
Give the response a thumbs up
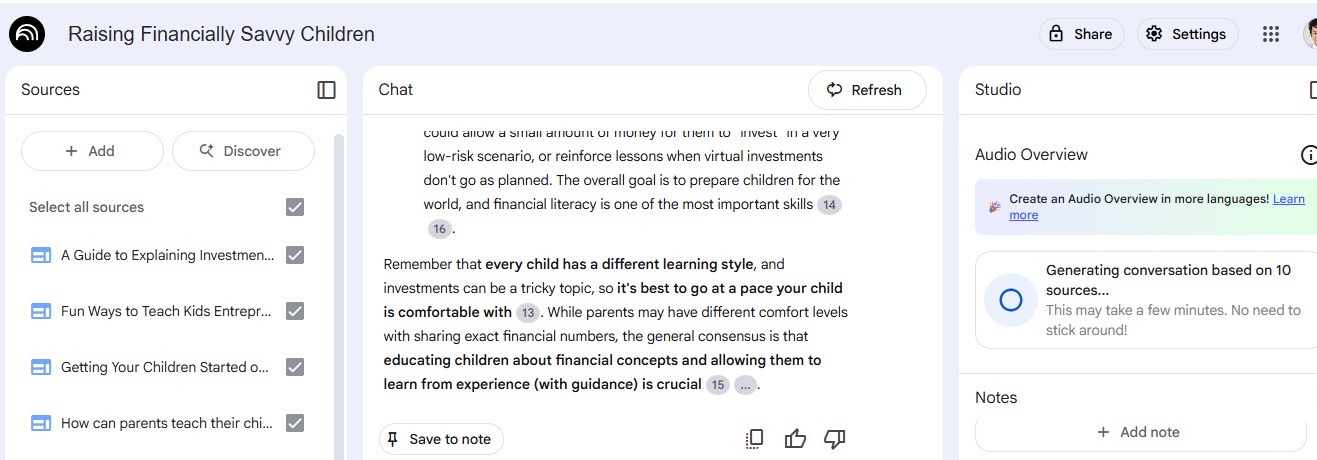[x=795, y=439]
